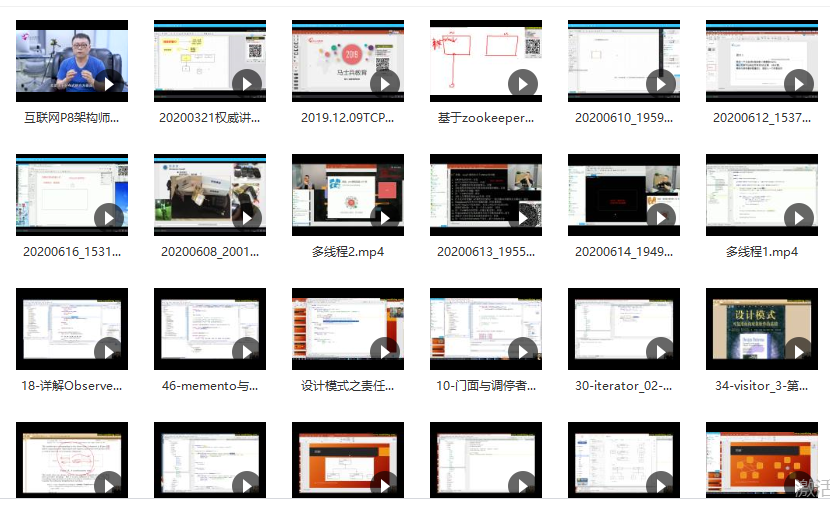
Task: Play the 46-memento与 video
Action: point(247,352)
